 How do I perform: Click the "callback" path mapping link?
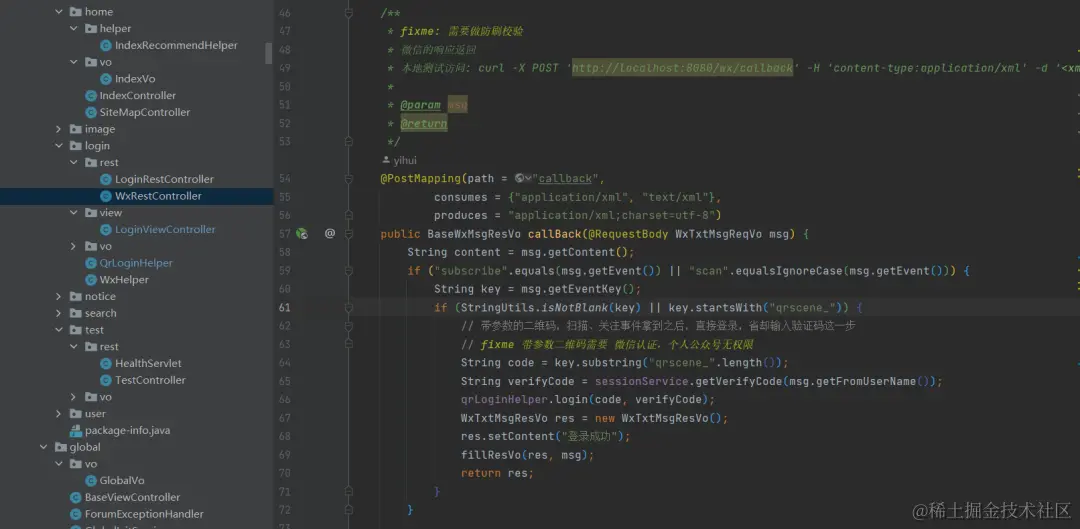(565, 178)
